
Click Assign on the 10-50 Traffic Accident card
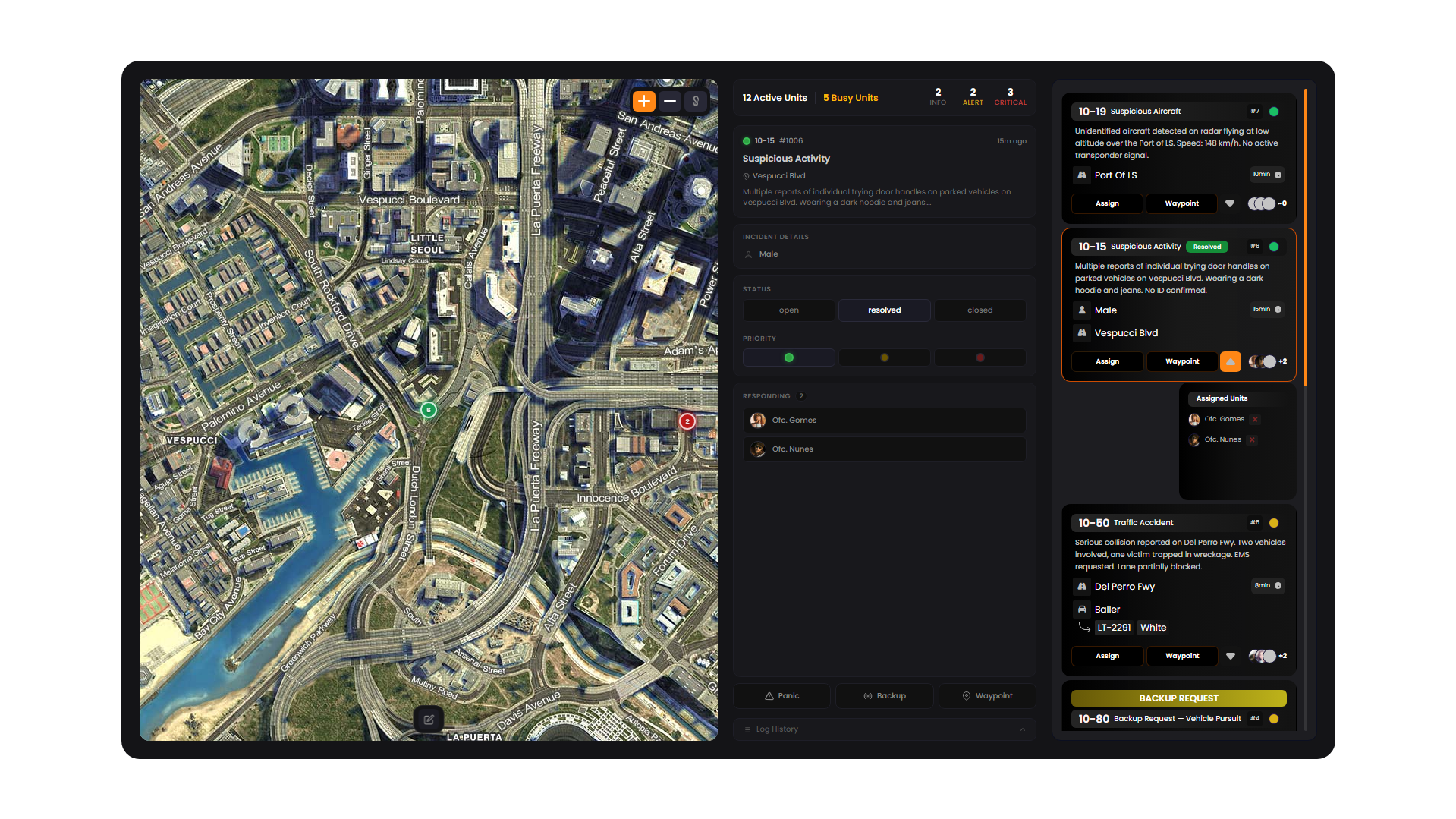point(1107,656)
